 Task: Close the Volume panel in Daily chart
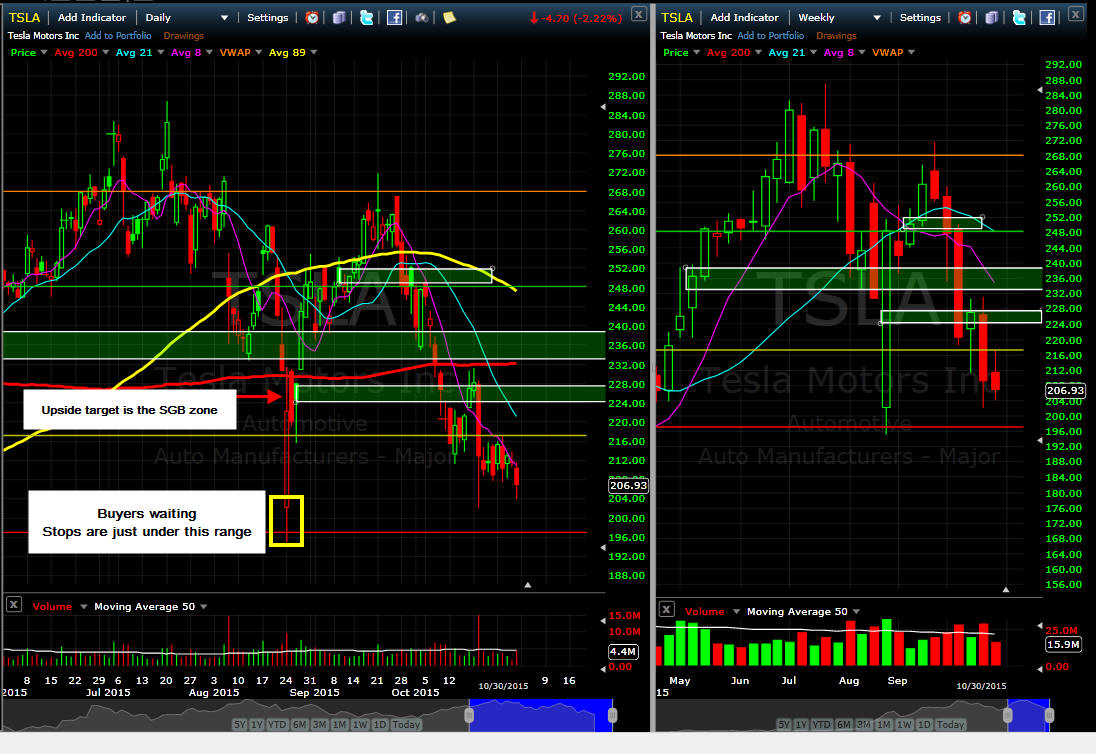[14, 604]
